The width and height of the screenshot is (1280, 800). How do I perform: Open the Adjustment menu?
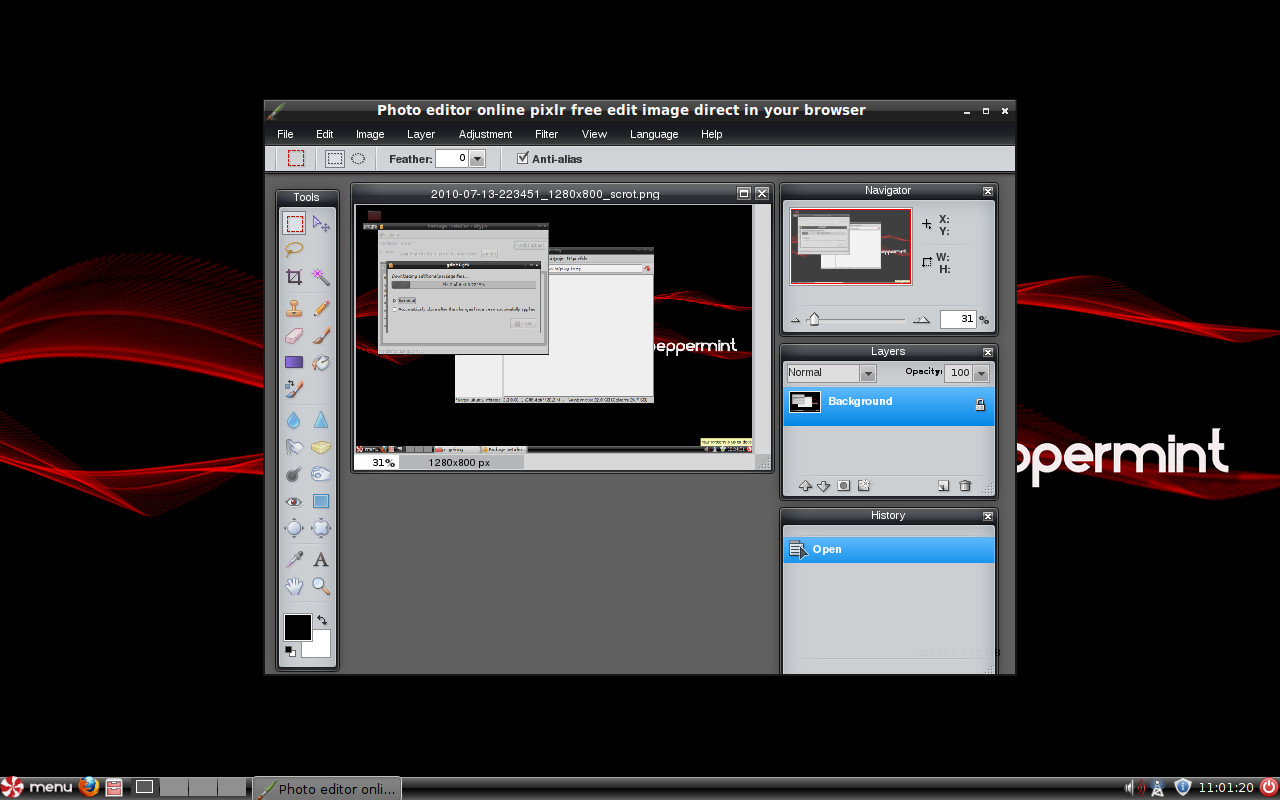[x=485, y=134]
